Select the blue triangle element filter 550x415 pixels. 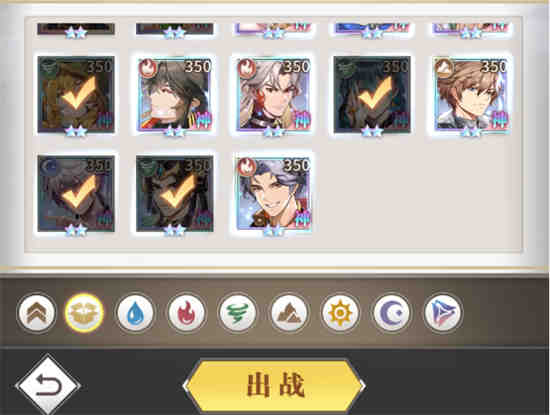[x=442, y=313]
